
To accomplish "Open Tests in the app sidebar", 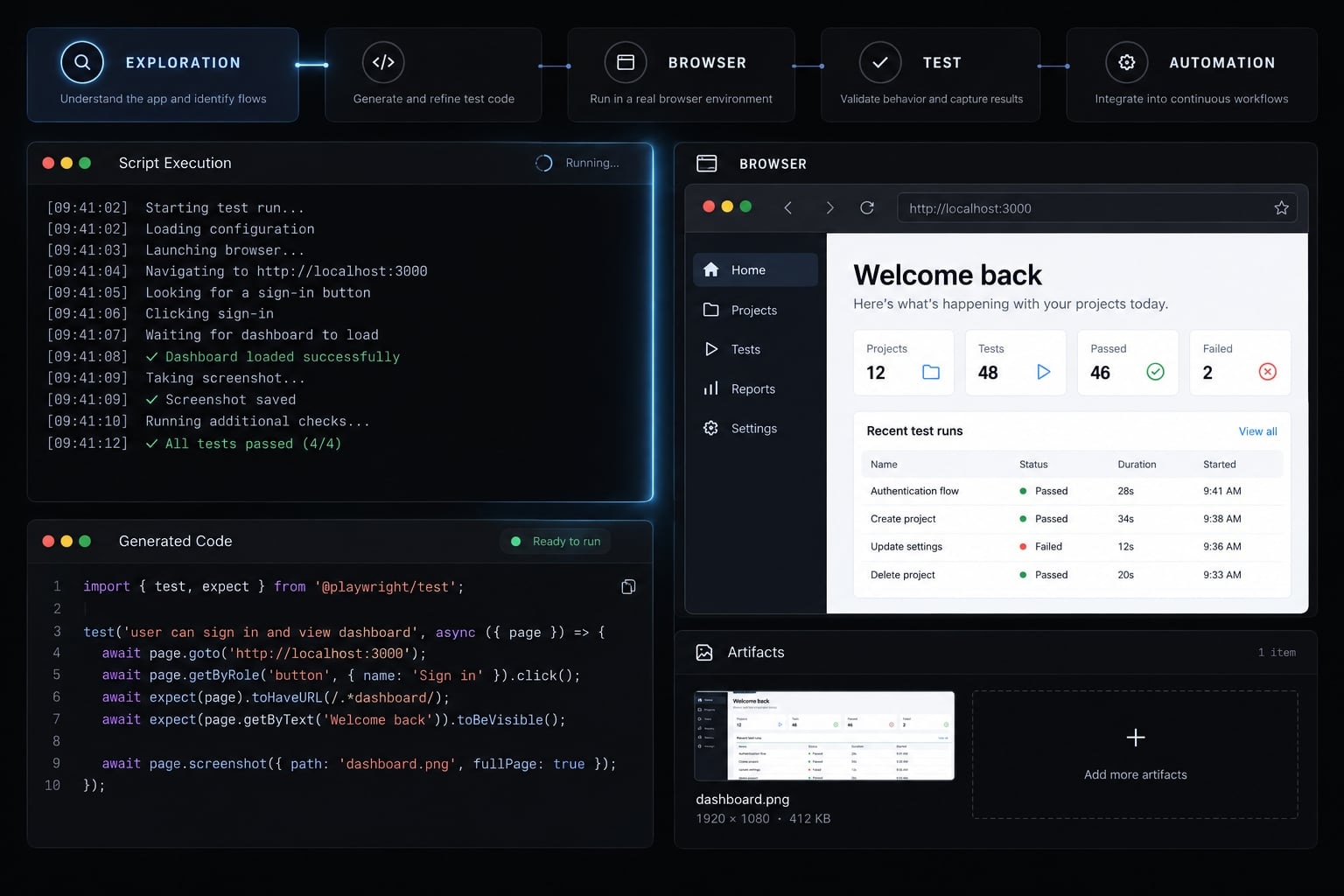I will tap(755, 349).
